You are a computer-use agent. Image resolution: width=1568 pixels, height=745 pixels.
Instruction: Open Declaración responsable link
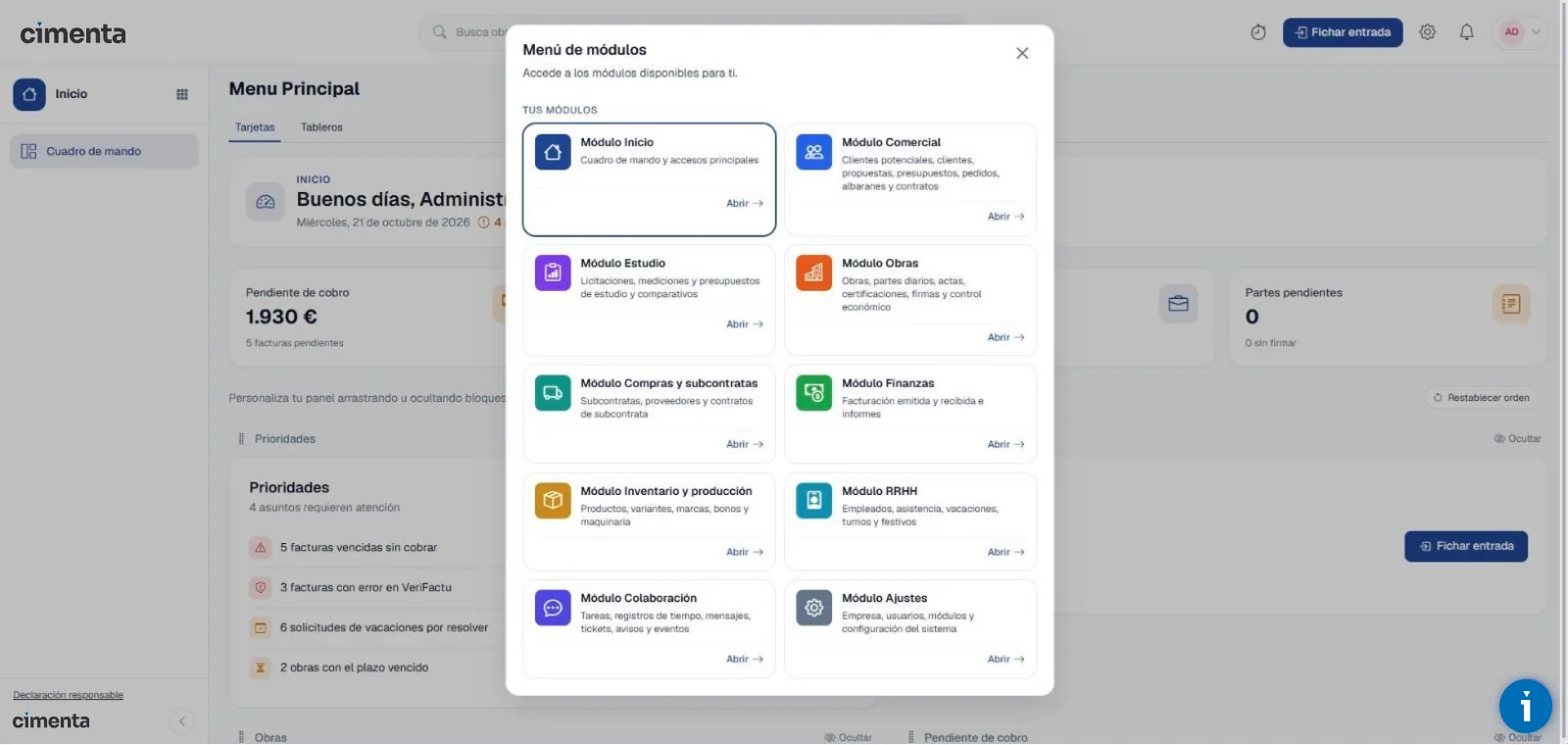pos(68,695)
